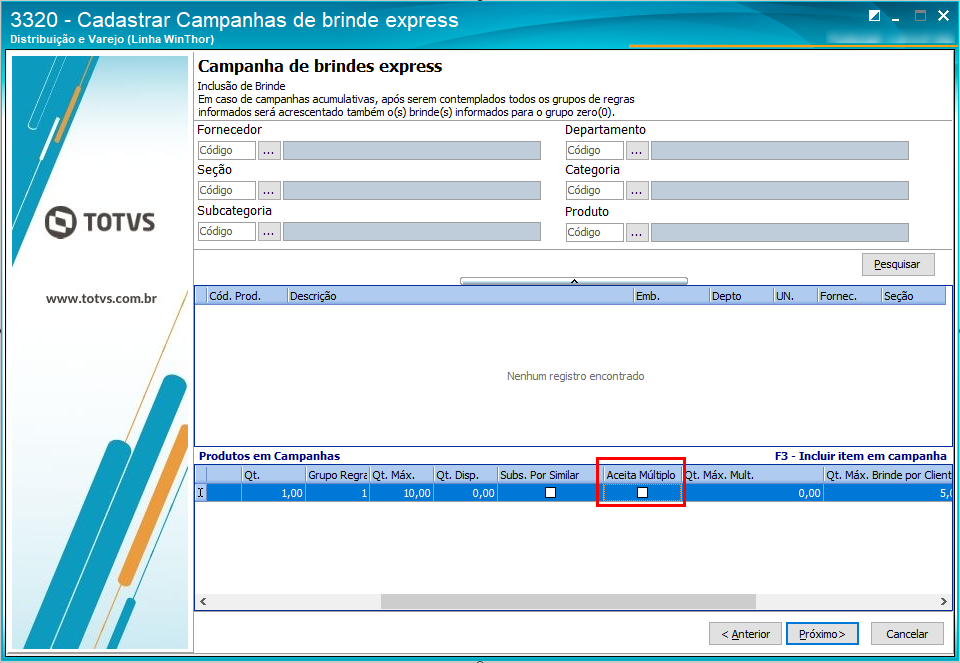The image size is (960, 663).
Task: Close the 3320 window
Action: tap(943, 16)
